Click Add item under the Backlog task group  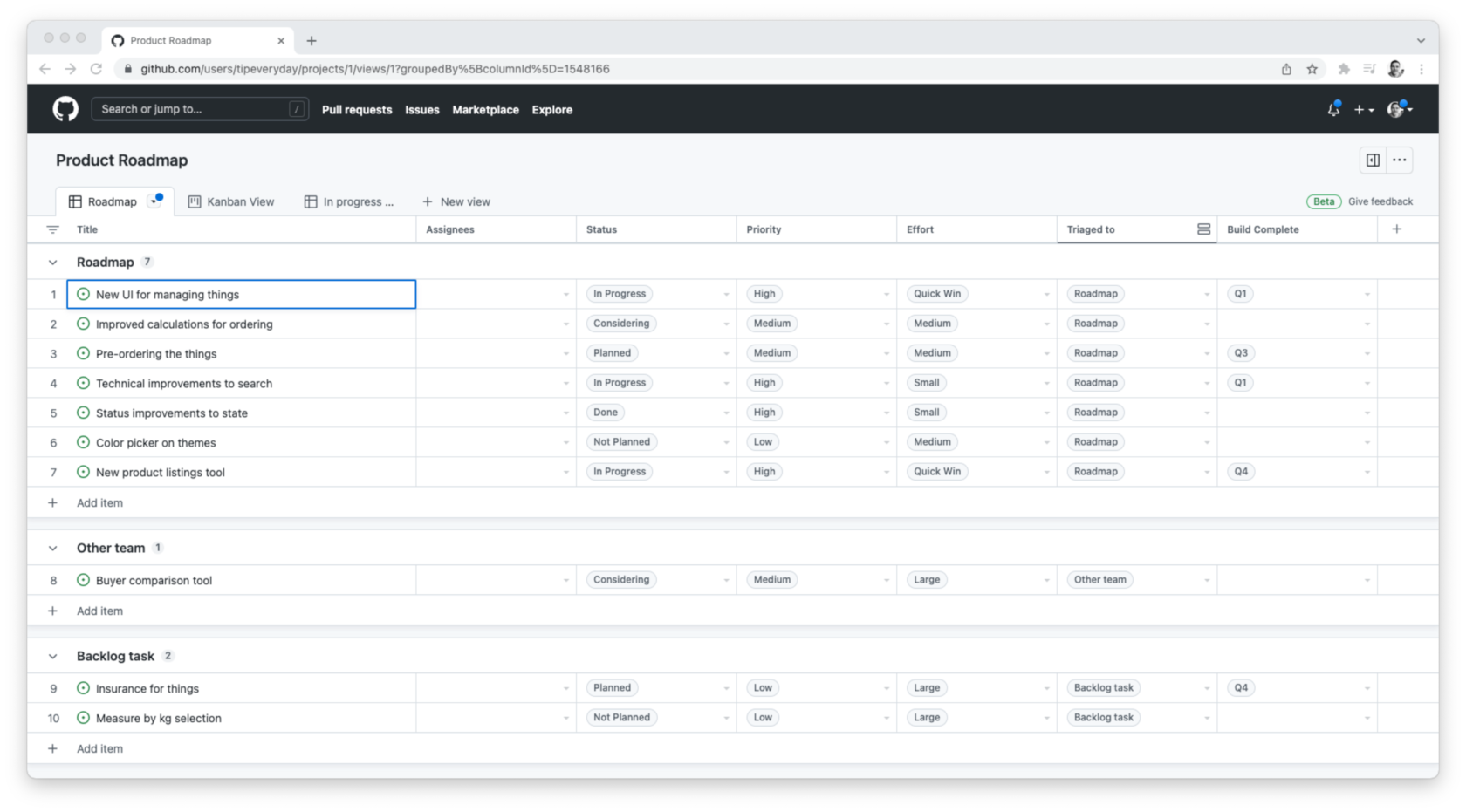(x=99, y=747)
